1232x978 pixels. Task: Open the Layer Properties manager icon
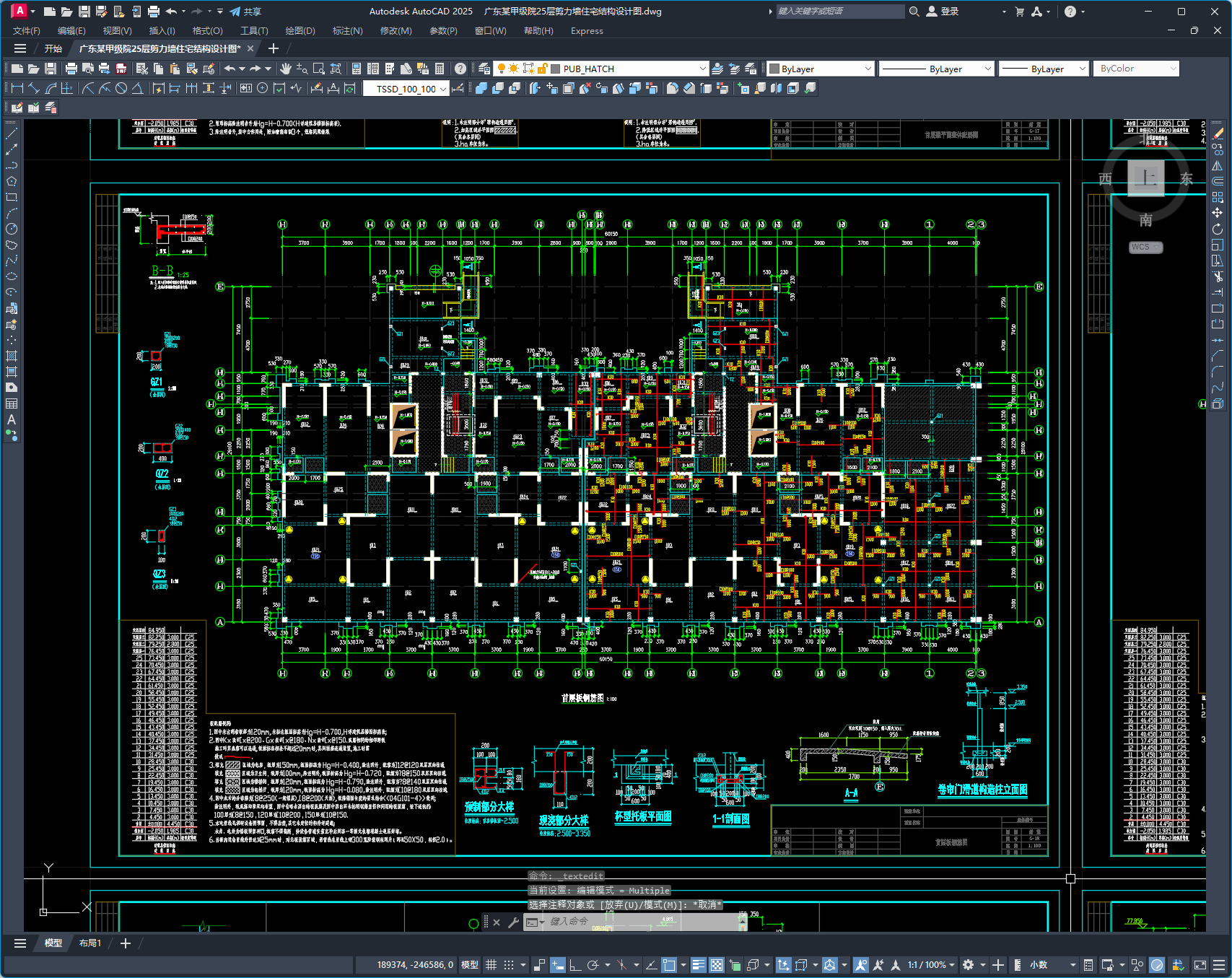(484, 69)
